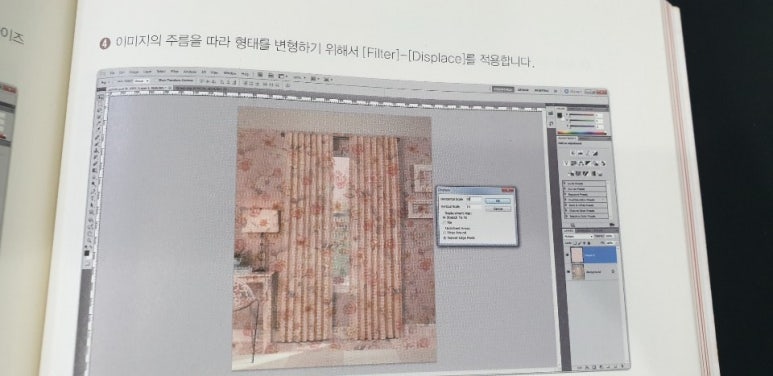
Task: Open the Select menu
Action: point(161,72)
